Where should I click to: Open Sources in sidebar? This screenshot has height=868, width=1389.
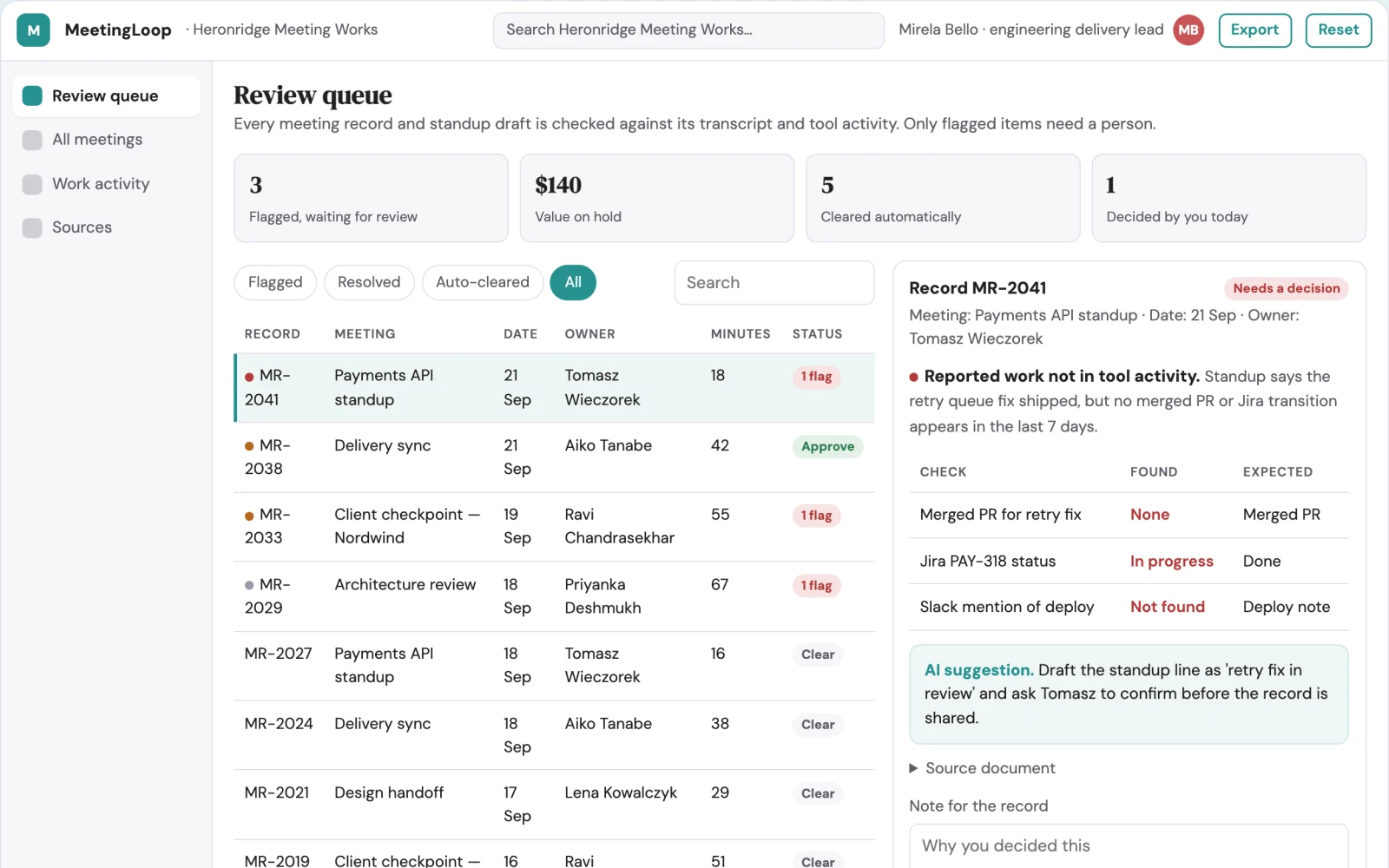pyautogui.click(x=106, y=227)
